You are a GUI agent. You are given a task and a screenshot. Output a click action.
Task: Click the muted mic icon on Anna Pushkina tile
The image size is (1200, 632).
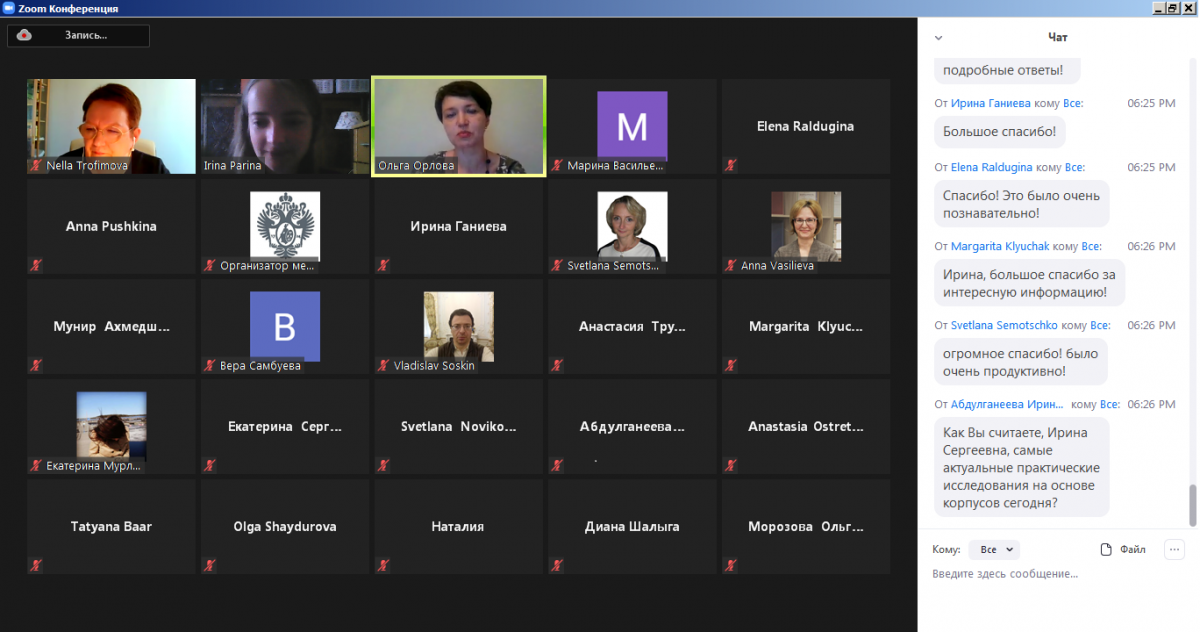click(x=37, y=266)
